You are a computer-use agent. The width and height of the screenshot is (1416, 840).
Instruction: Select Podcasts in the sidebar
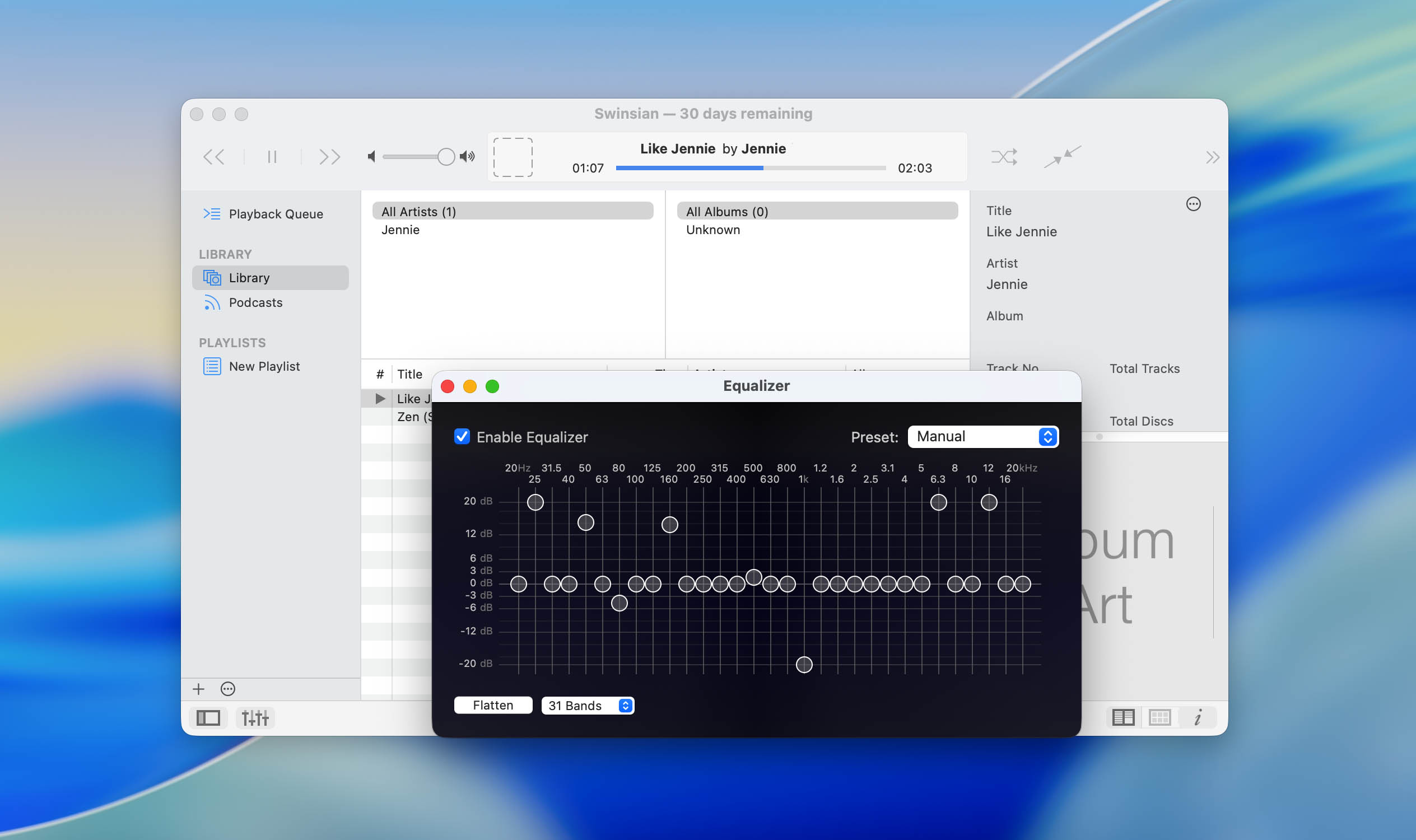click(x=255, y=303)
